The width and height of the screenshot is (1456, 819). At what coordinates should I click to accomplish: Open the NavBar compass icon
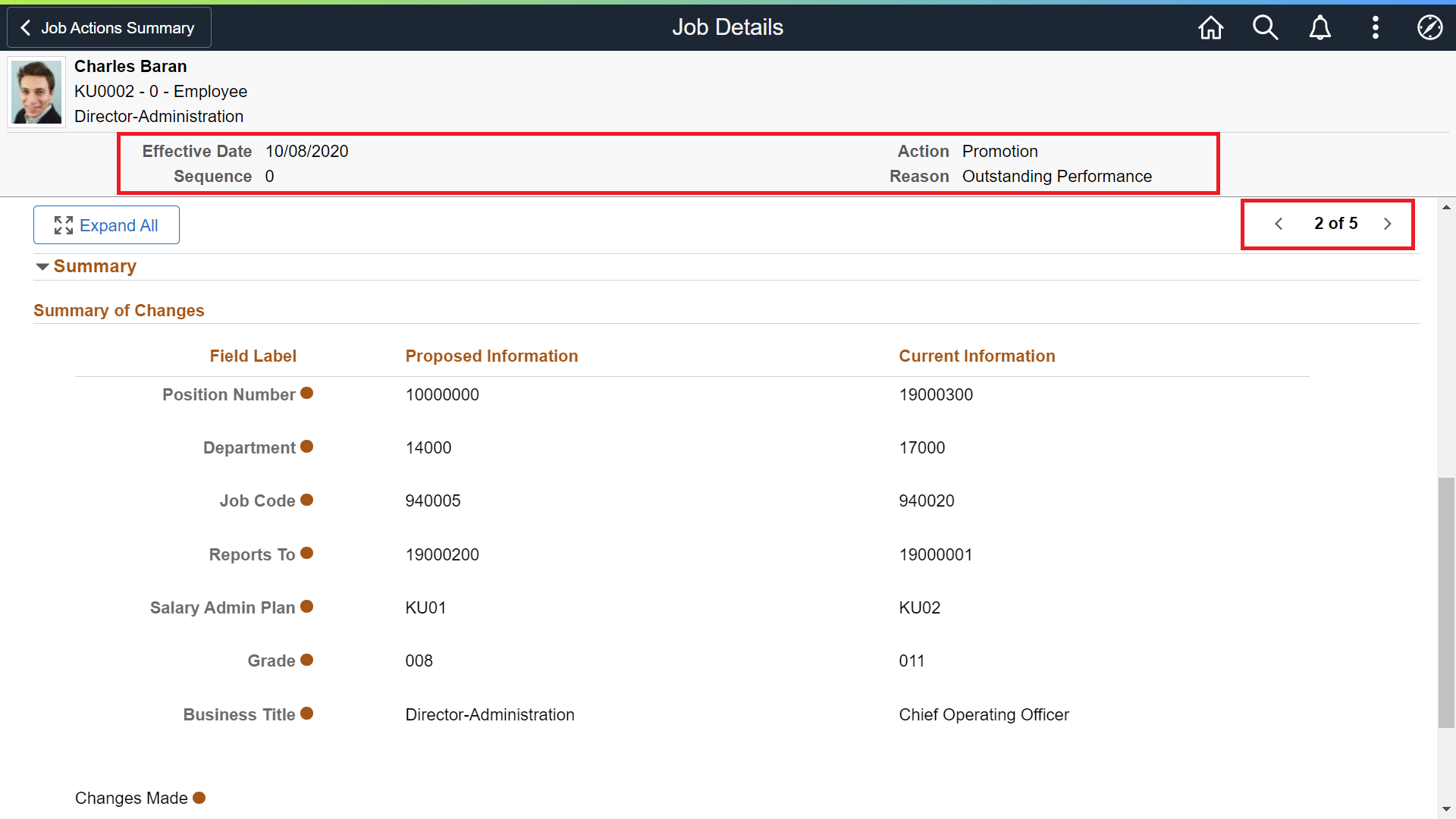click(x=1429, y=28)
